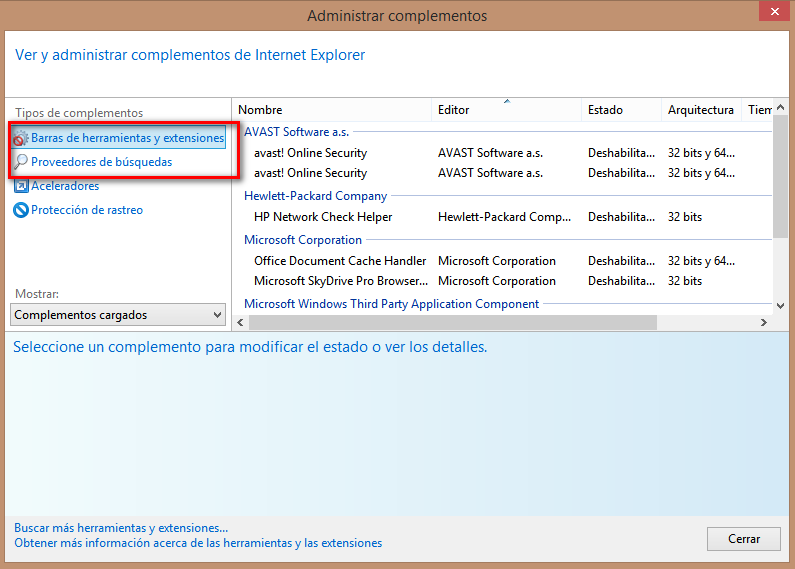Viewport: 795px width, 569px height.
Task: Click the Aceleradores icon
Action: pos(21,186)
